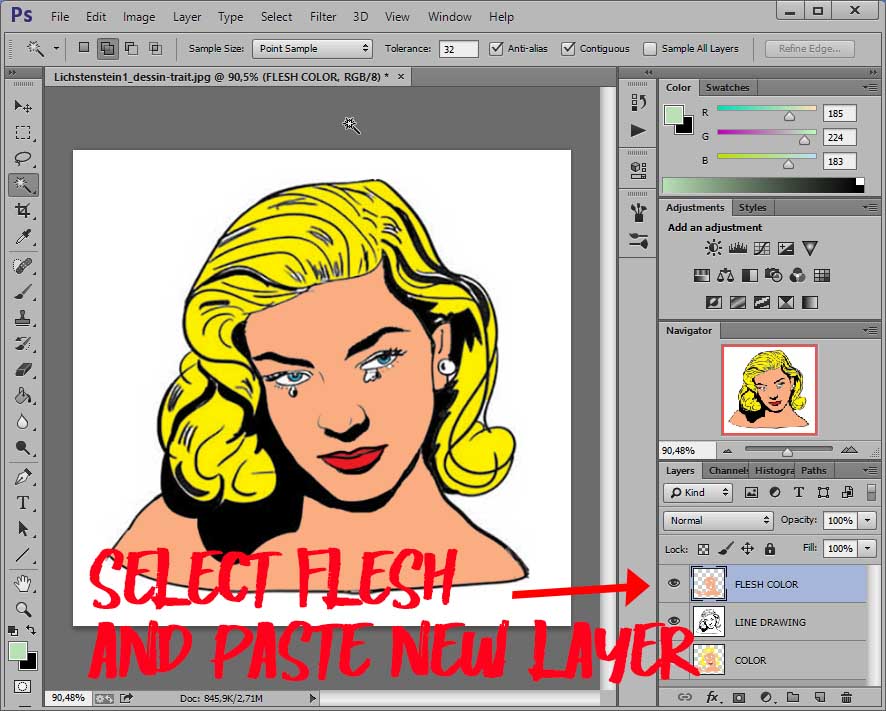The image size is (886, 711).
Task: Hide the FLESH COLOR layer
Action: coord(674,583)
